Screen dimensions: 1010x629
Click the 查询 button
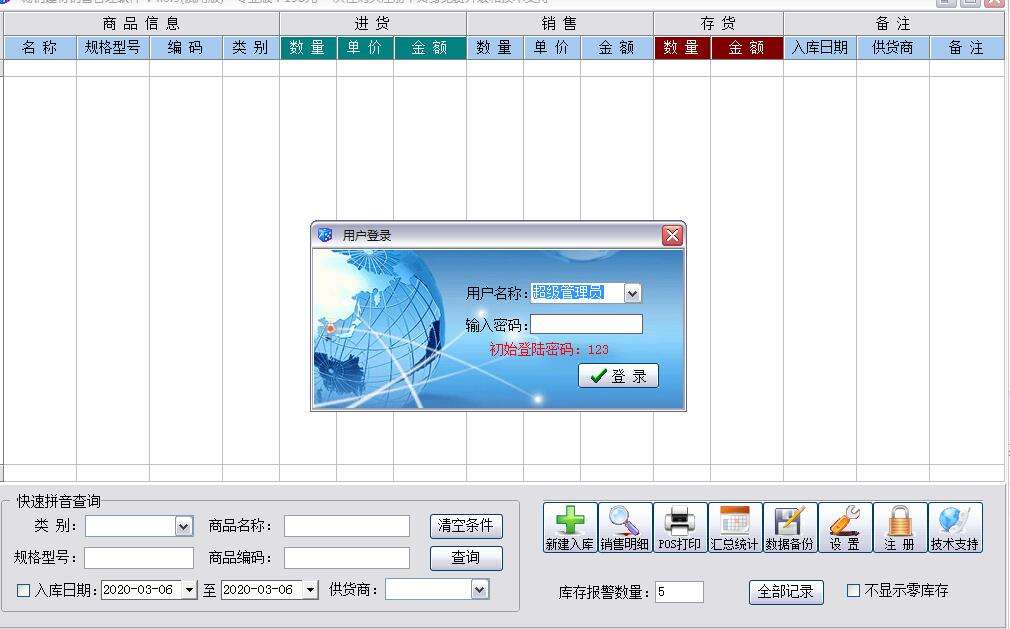466,558
